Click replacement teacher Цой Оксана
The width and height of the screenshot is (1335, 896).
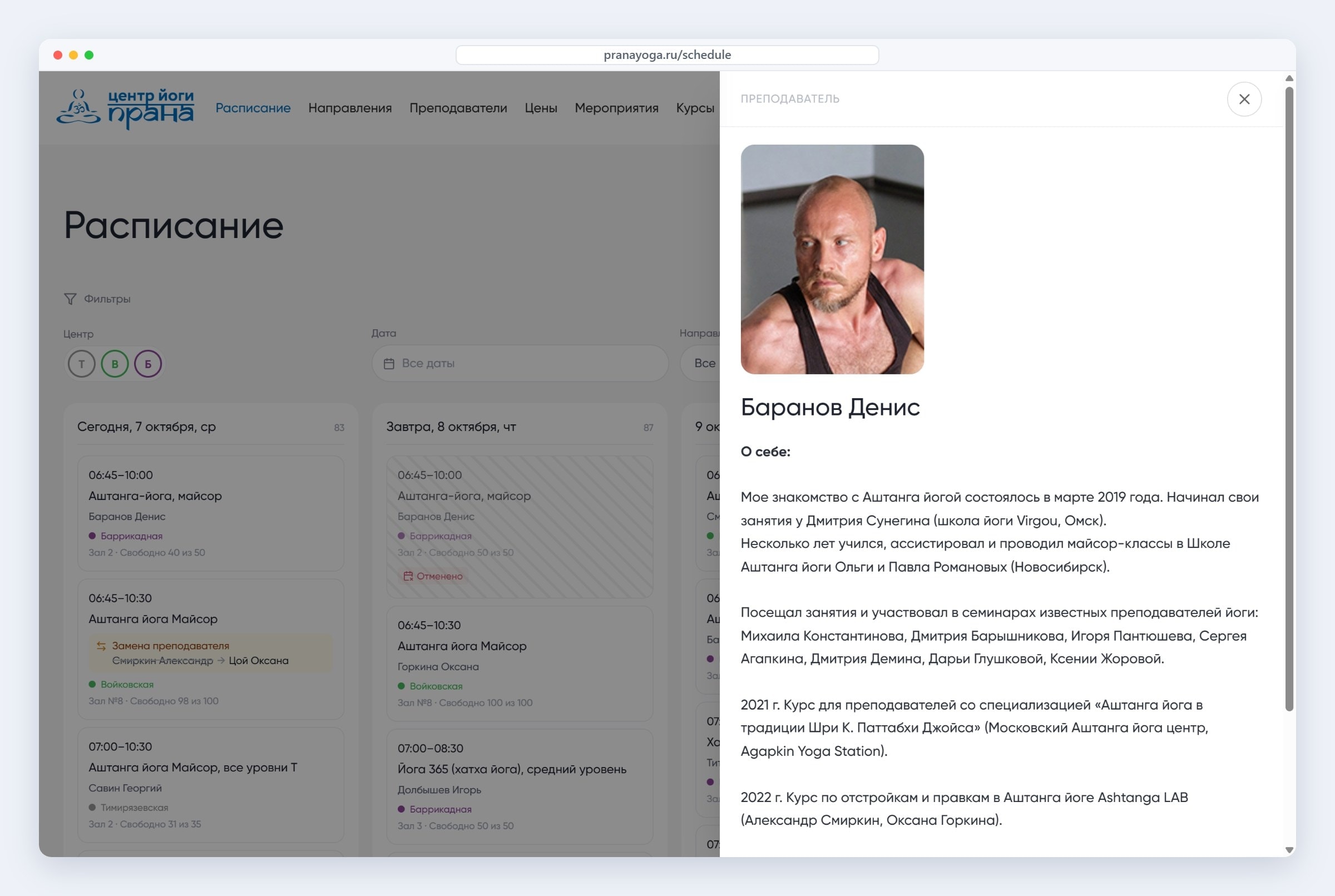point(258,661)
